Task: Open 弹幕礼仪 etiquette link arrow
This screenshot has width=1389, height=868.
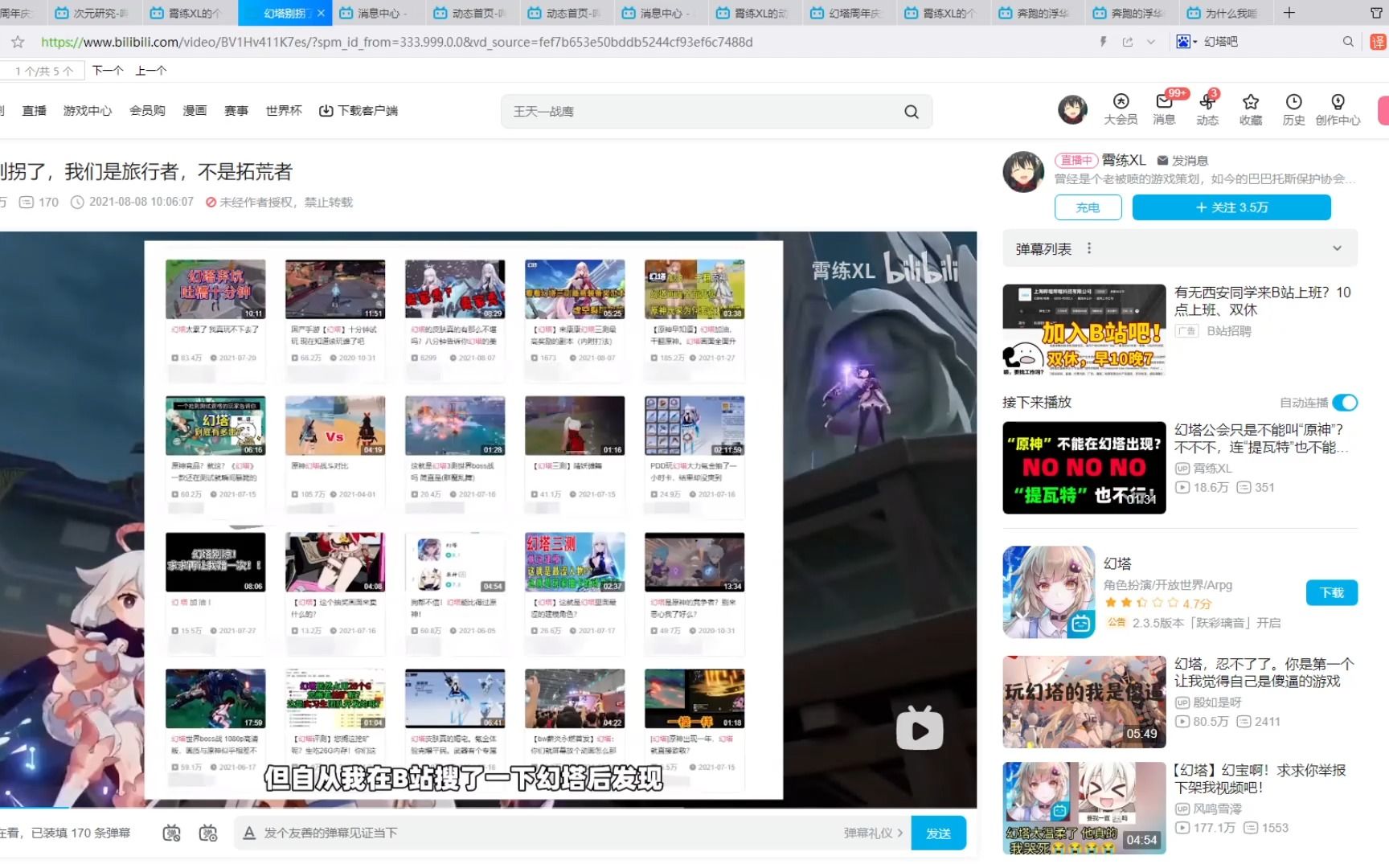Action: point(899,833)
